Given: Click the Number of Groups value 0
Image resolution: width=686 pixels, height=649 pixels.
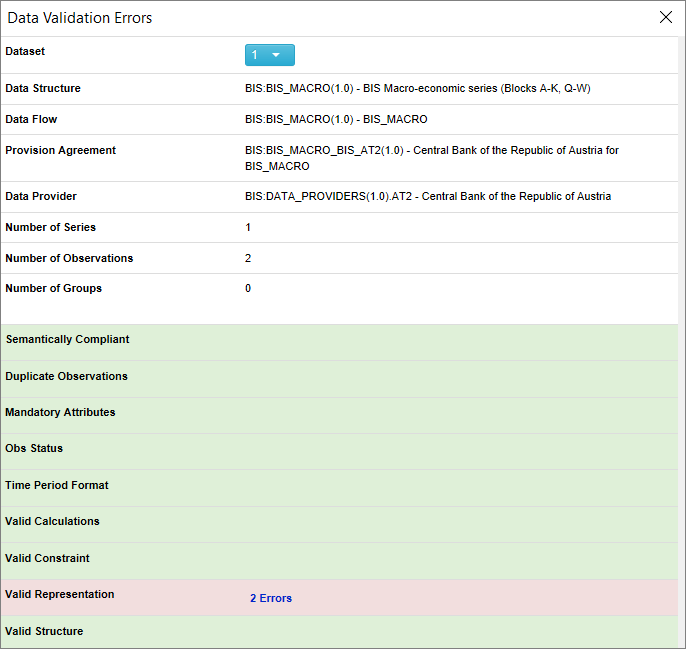Looking at the screenshot, I should 248,288.
